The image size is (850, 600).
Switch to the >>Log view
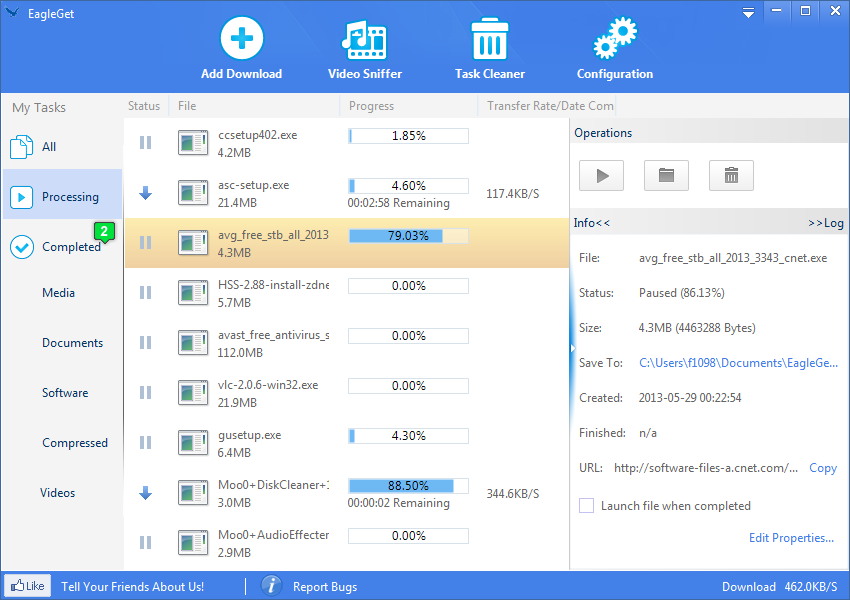pos(825,223)
